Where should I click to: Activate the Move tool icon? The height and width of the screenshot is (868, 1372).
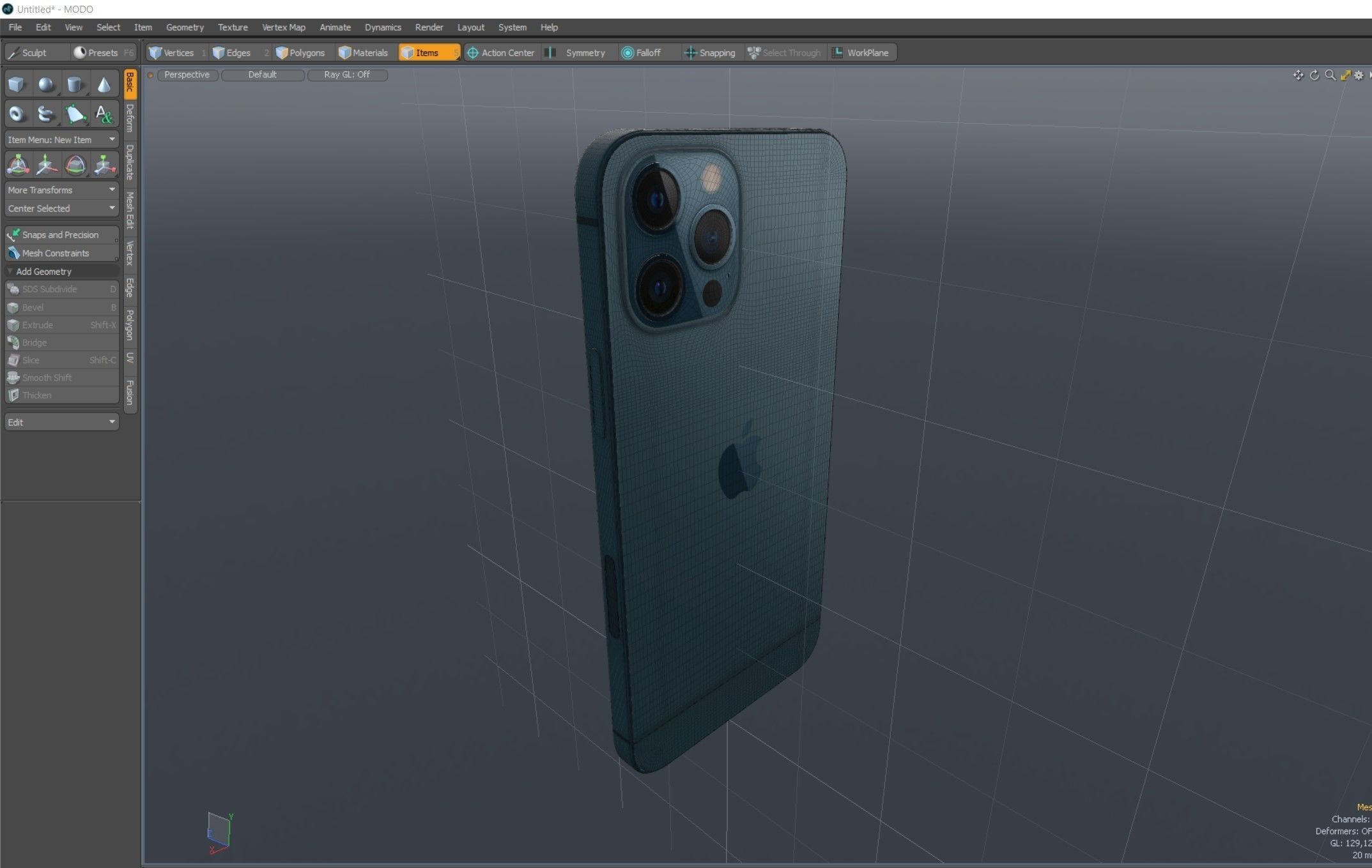tap(46, 165)
